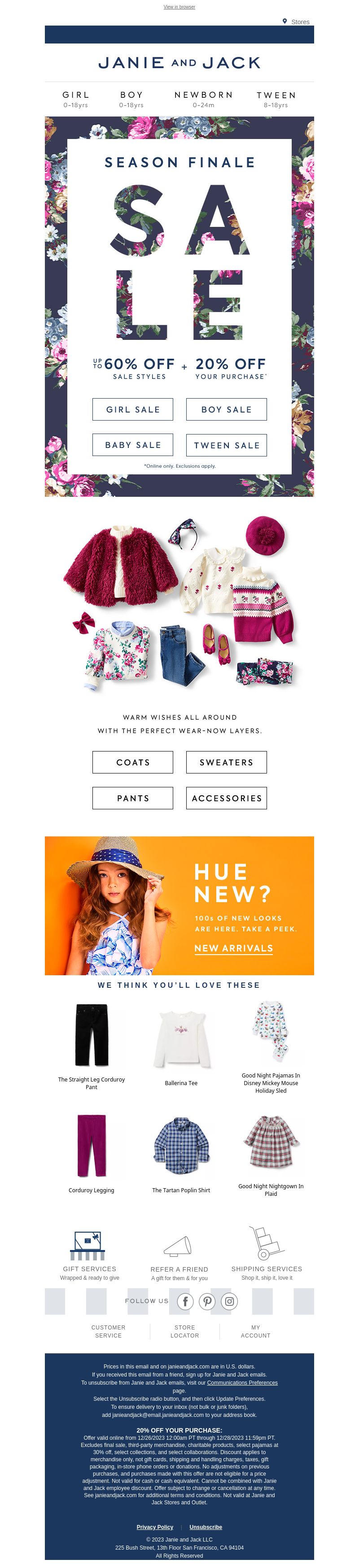This screenshot has height=1568, width=359.
Task: Open the Coats category button
Action: (x=133, y=762)
